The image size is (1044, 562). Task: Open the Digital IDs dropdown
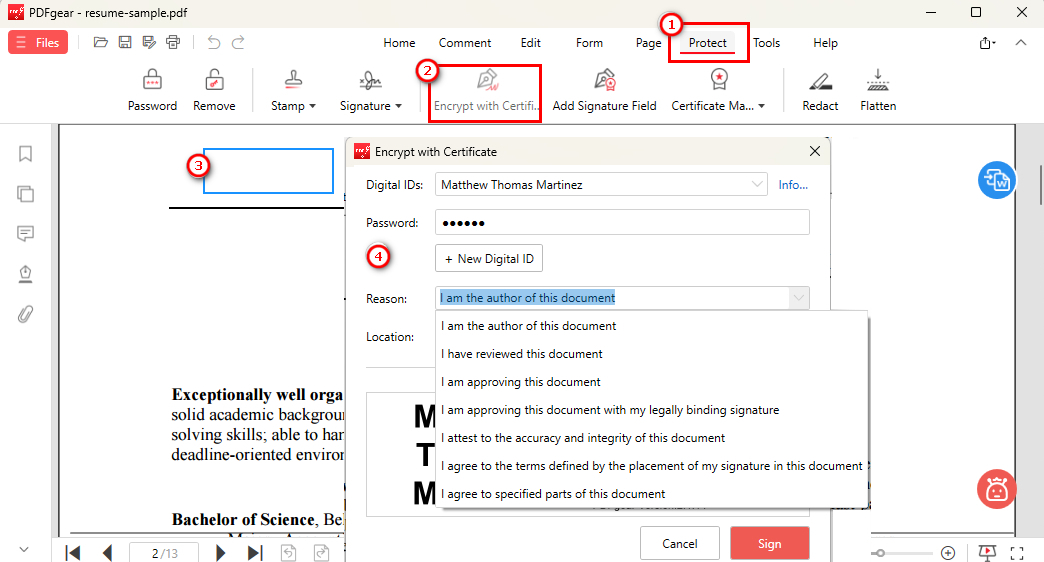coord(601,184)
